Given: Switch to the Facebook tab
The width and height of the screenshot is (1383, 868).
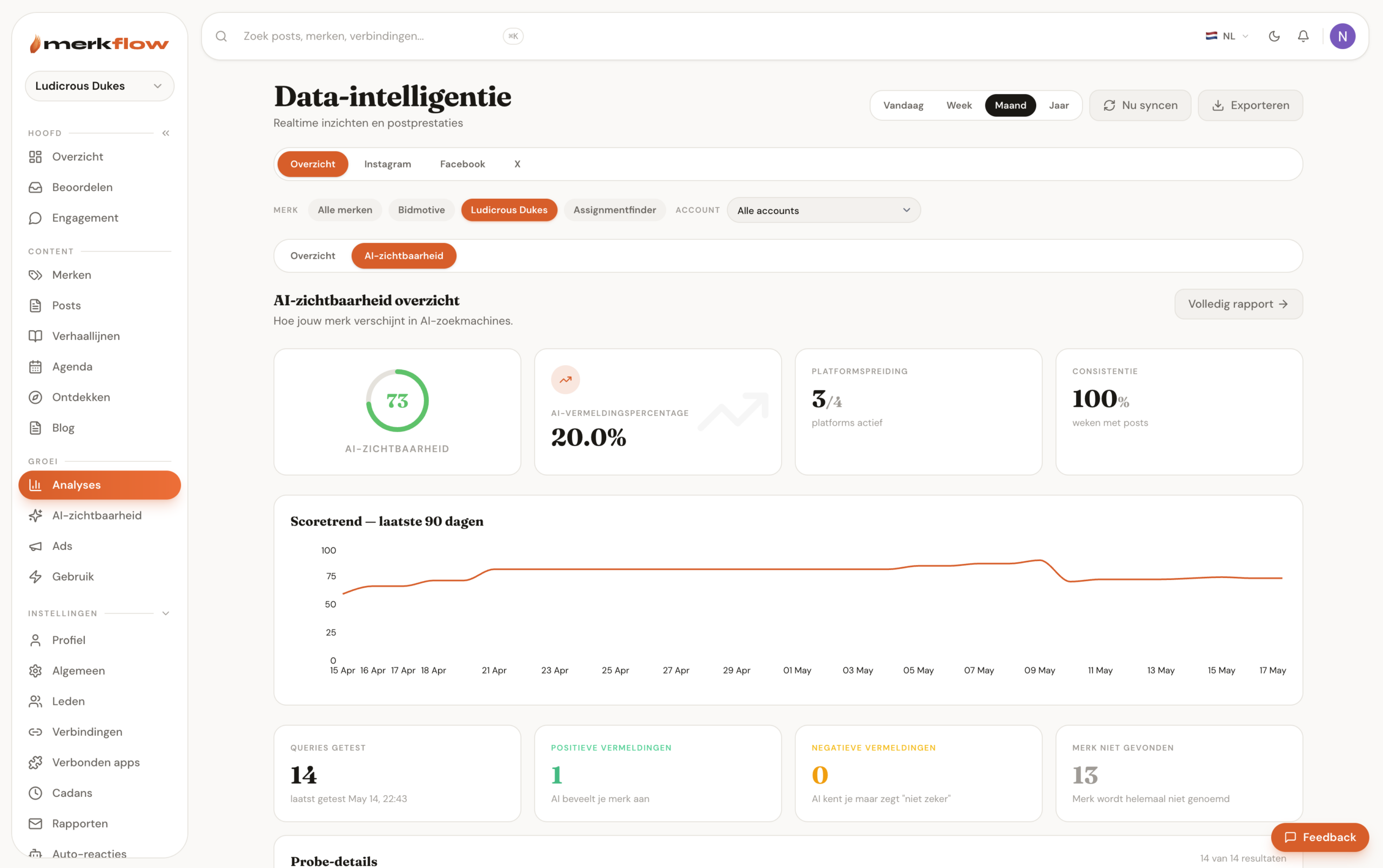Looking at the screenshot, I should pos(462,164).
